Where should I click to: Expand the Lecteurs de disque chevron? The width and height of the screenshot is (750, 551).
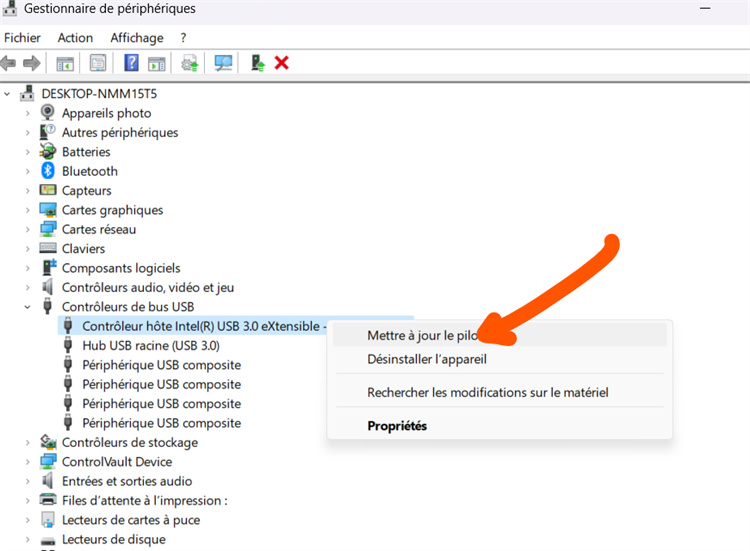27,540
